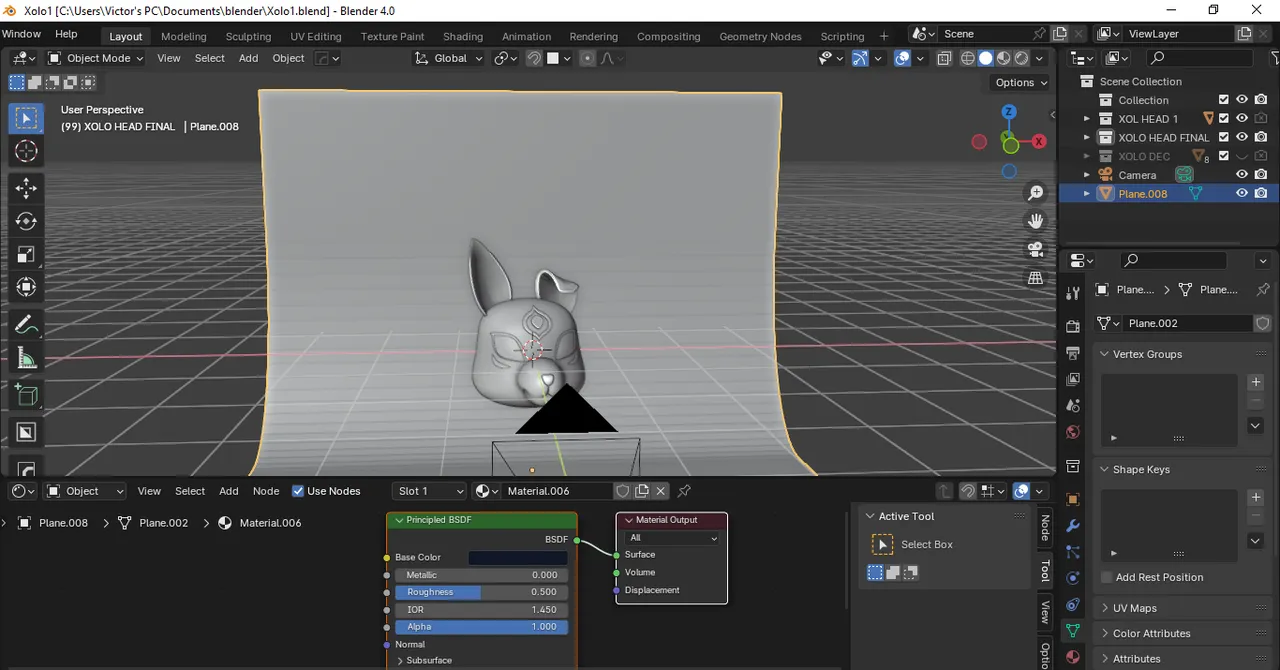
Task: Select the Add Cube tool
Action: pyautogui.click(x=26, y=395)
